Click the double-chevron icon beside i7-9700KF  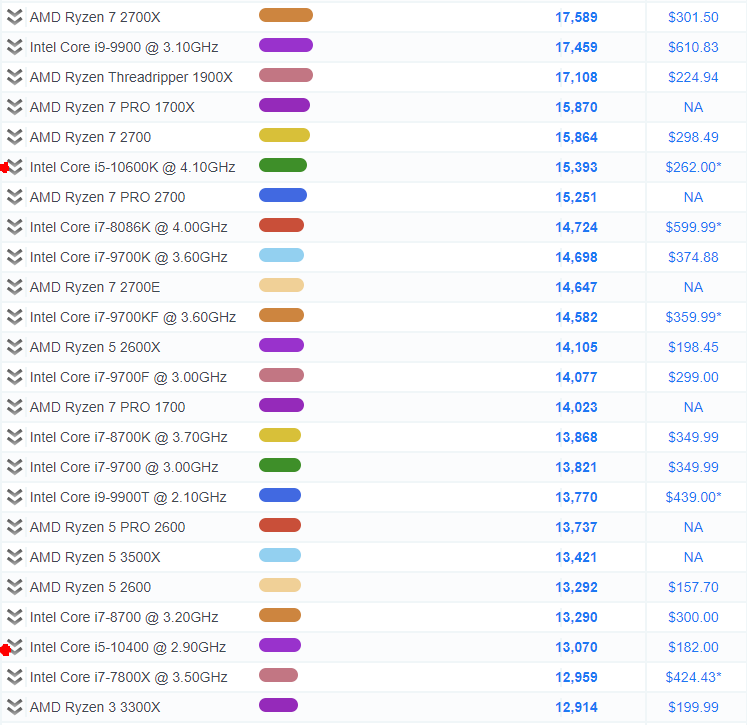tap(15, 317)
